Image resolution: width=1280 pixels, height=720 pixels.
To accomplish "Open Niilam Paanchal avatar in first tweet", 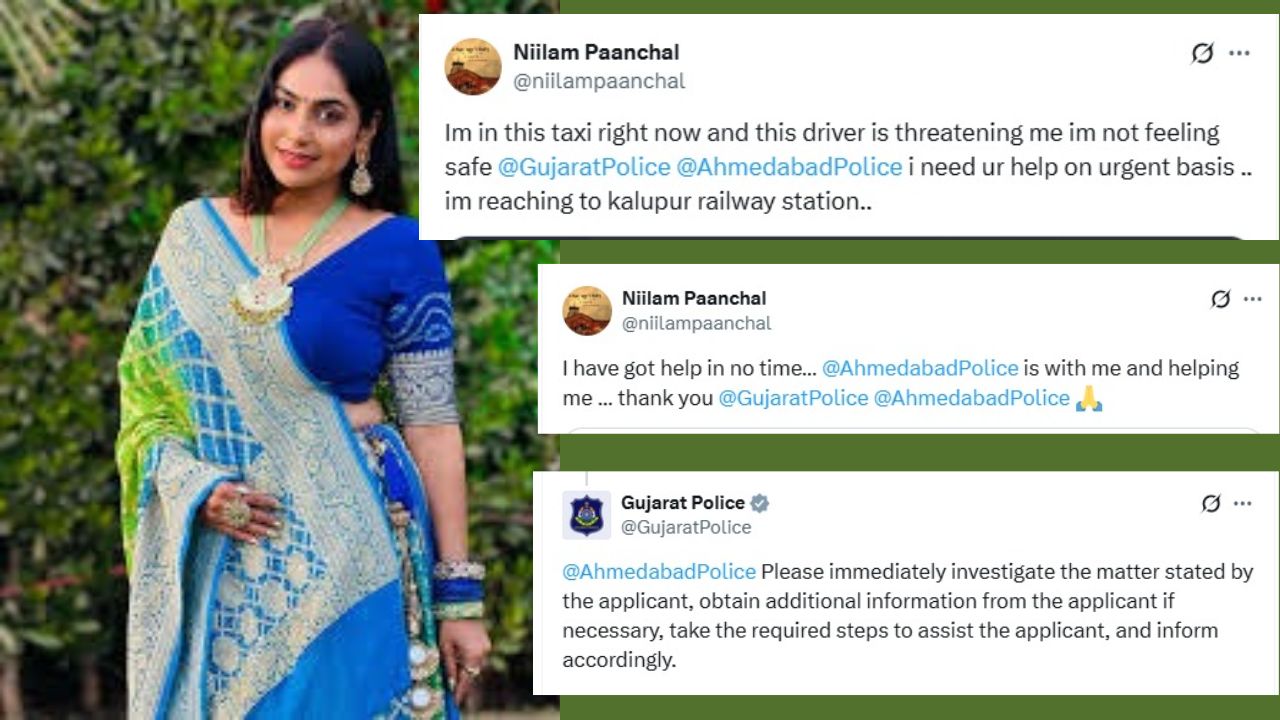I will 473,67.
